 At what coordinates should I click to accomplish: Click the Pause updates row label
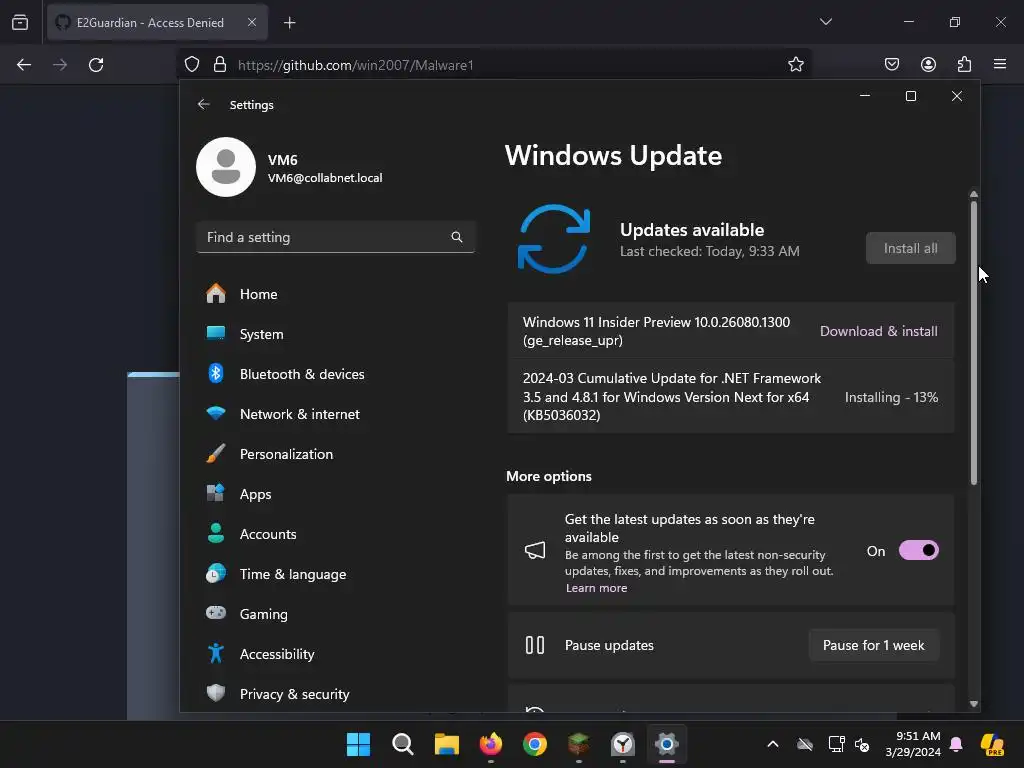click(609, 645)
